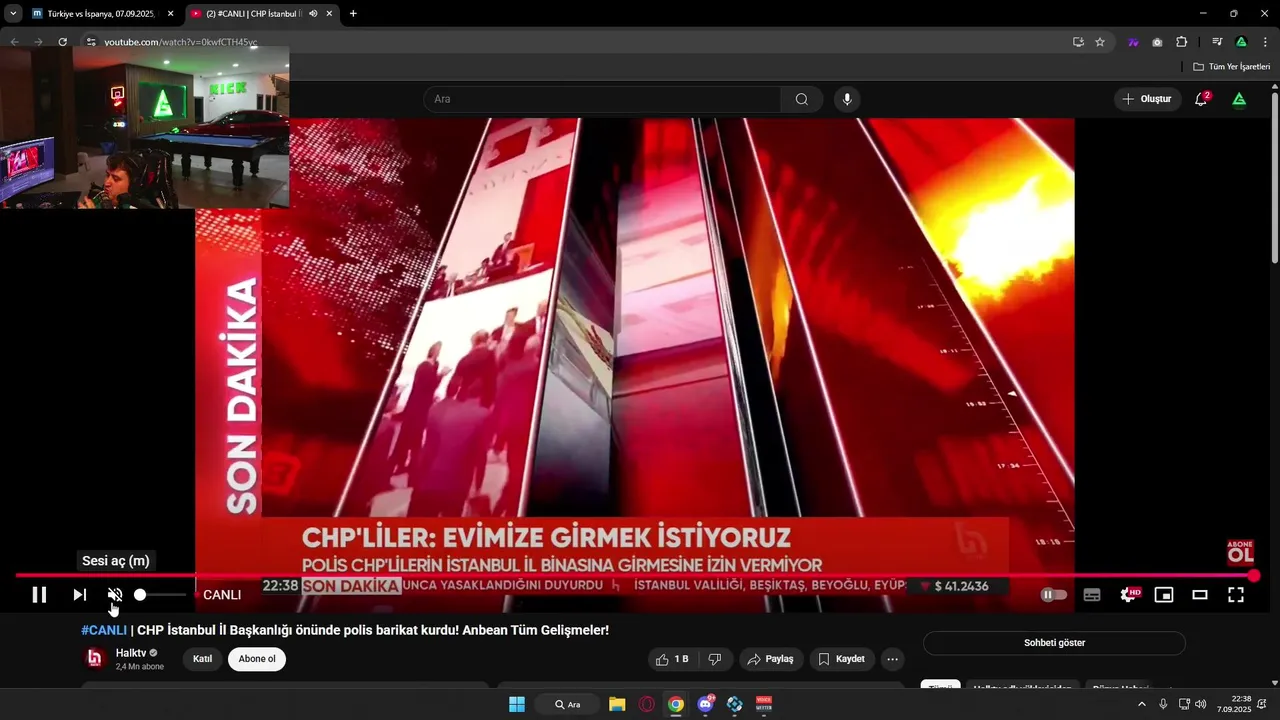Click the YouTube search magnifier button
This screenshot has height=720, width=1280.
pyautogui.click(x=802, y=99)
